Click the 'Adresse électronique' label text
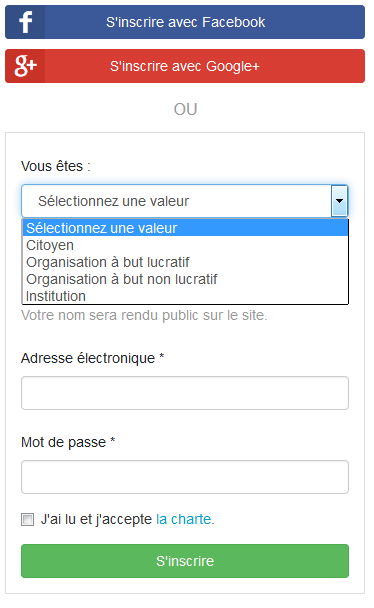The height and width of the screenshot is (608, 374). tap(88, 358)
